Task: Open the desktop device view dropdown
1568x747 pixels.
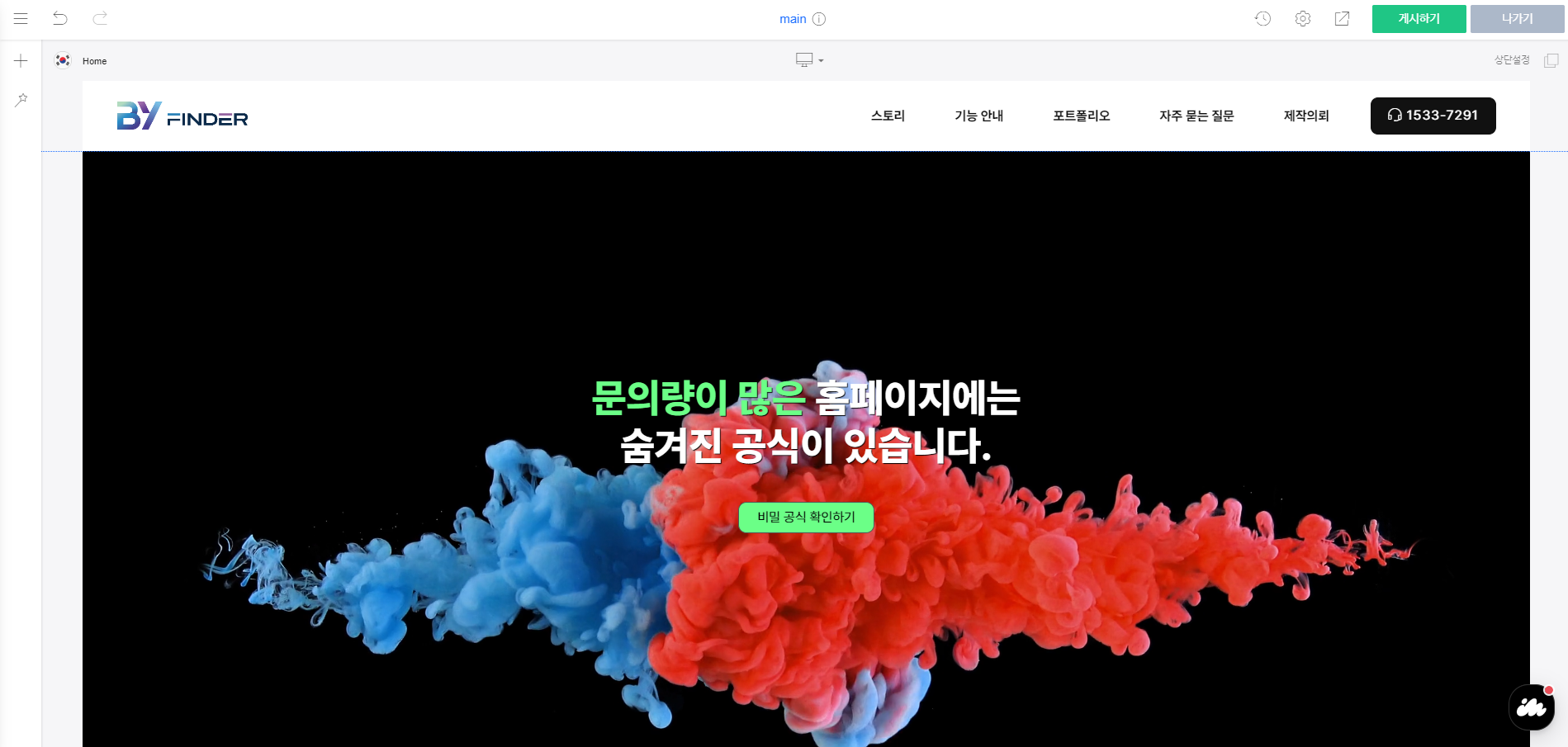Action: [x=809, y=60]
